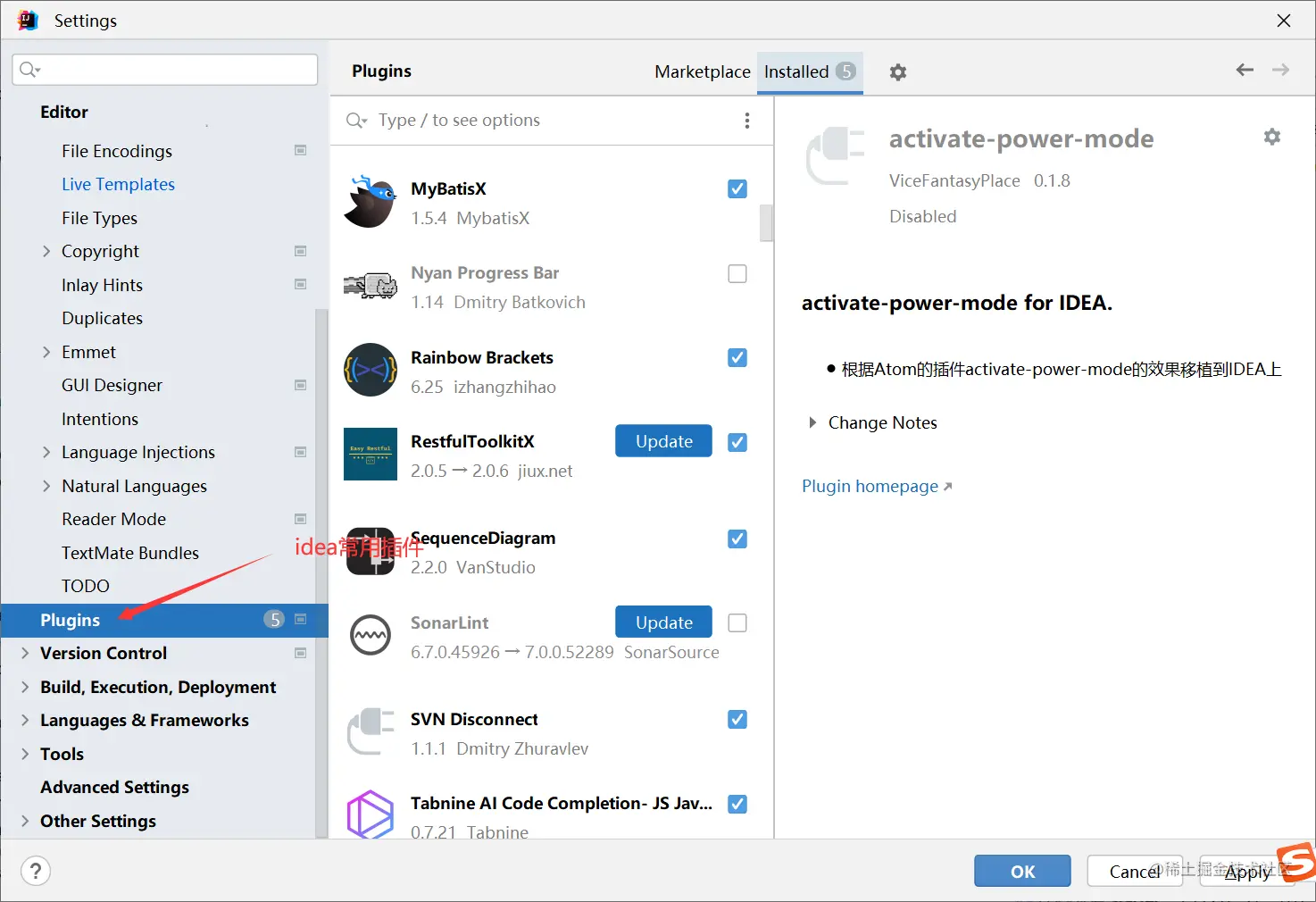Click the settings tree scrollbar thumb

coord(321,572)
